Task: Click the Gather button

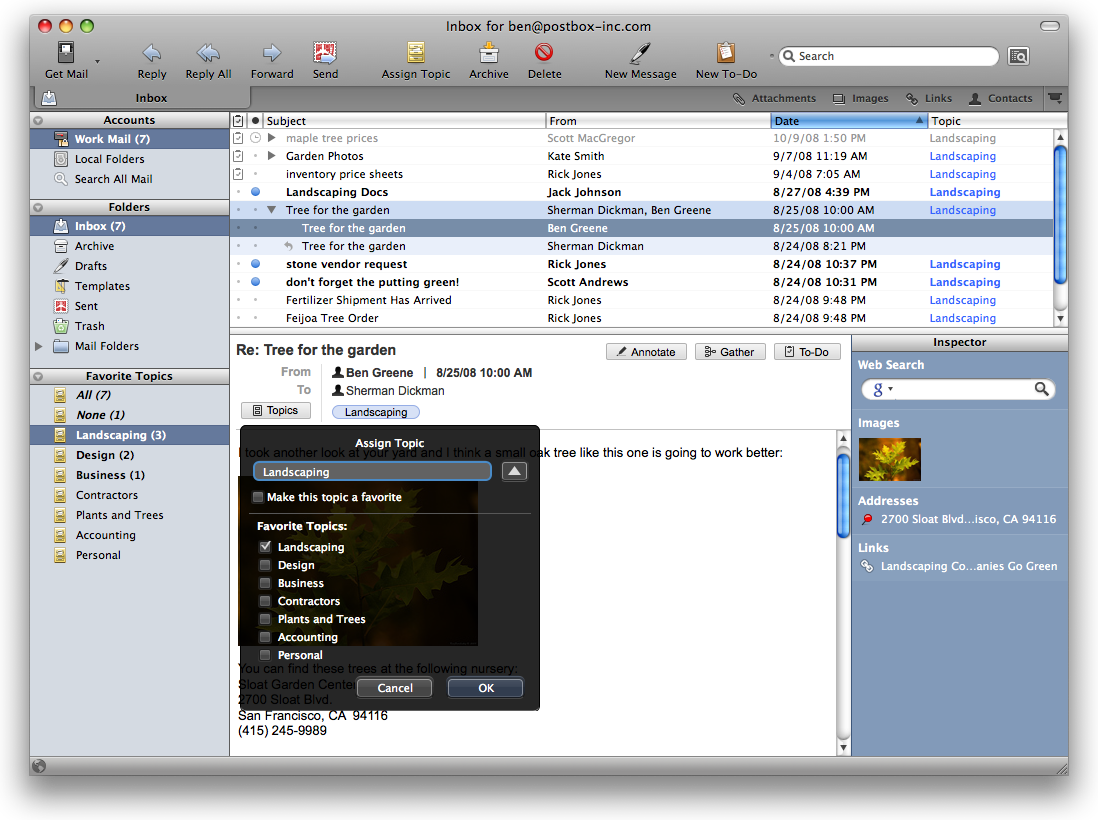Action: pyautogui.click(x=730, y=352)
